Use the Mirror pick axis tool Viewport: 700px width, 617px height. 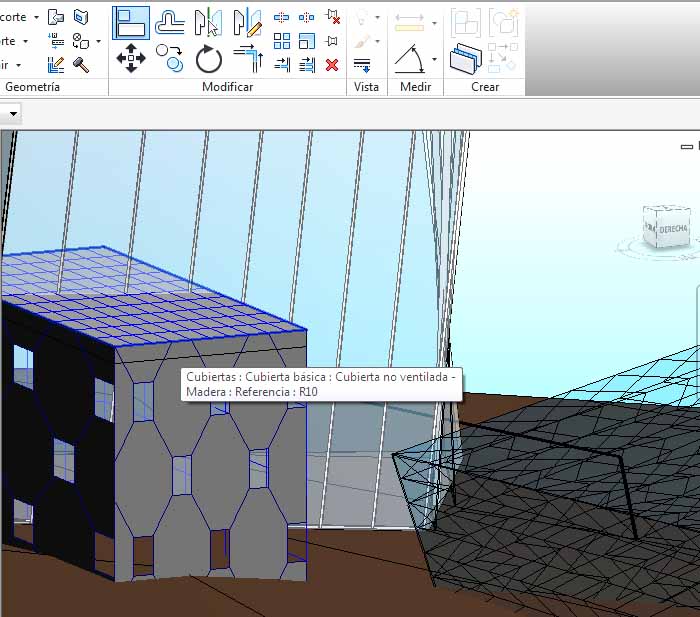[208, 21]
